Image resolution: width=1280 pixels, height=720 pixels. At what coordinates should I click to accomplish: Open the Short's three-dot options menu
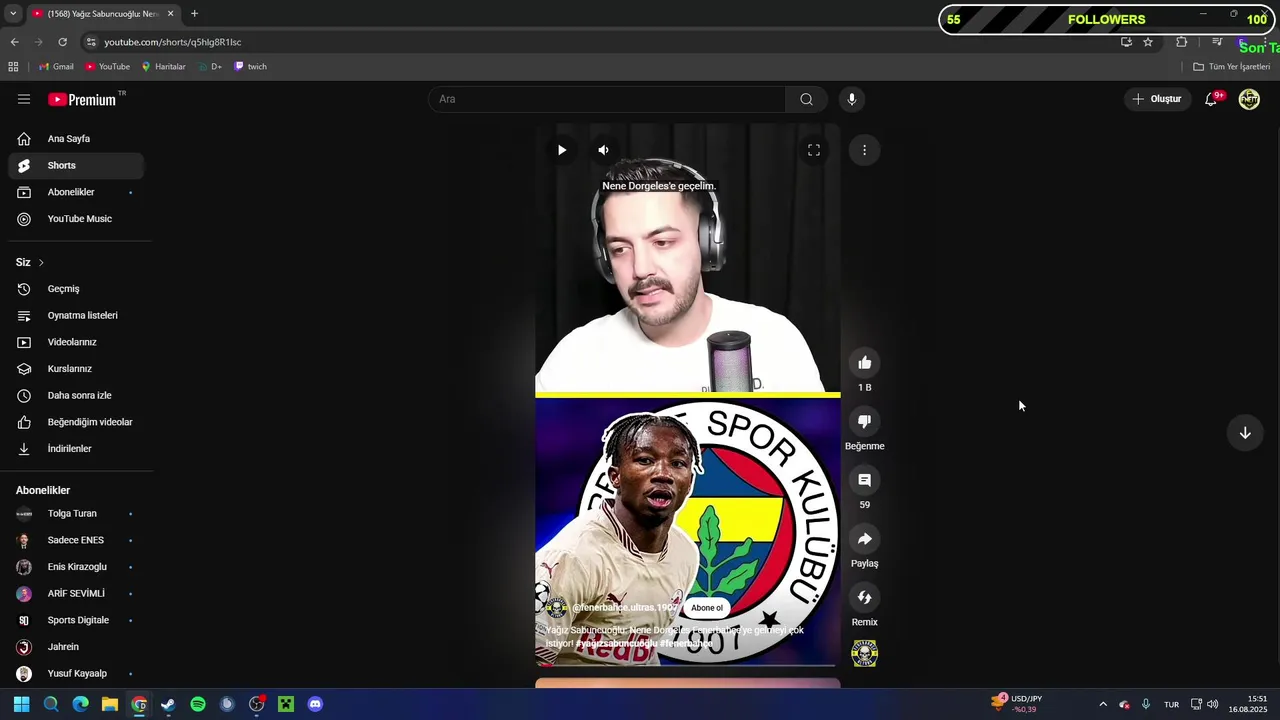(865, 150)
